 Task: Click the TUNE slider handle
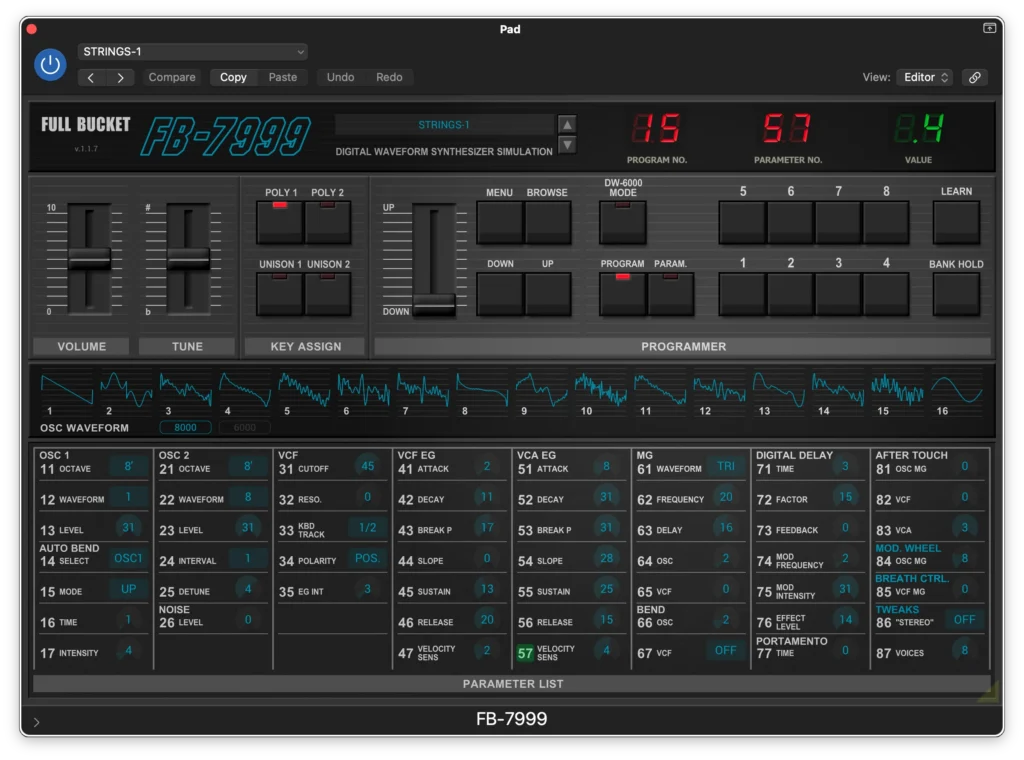[189, 259]
